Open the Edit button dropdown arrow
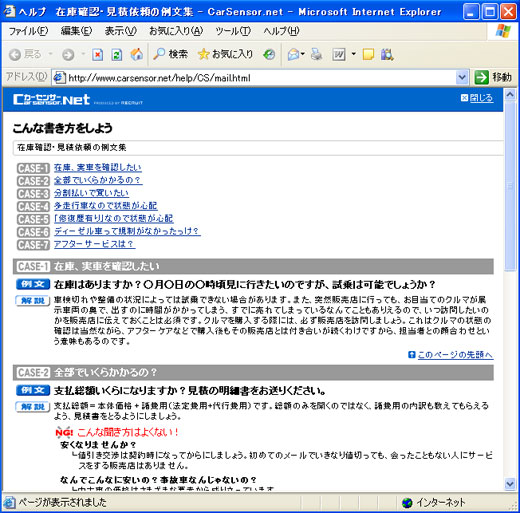The image size is (520, 513). click(x=353, y=54)
